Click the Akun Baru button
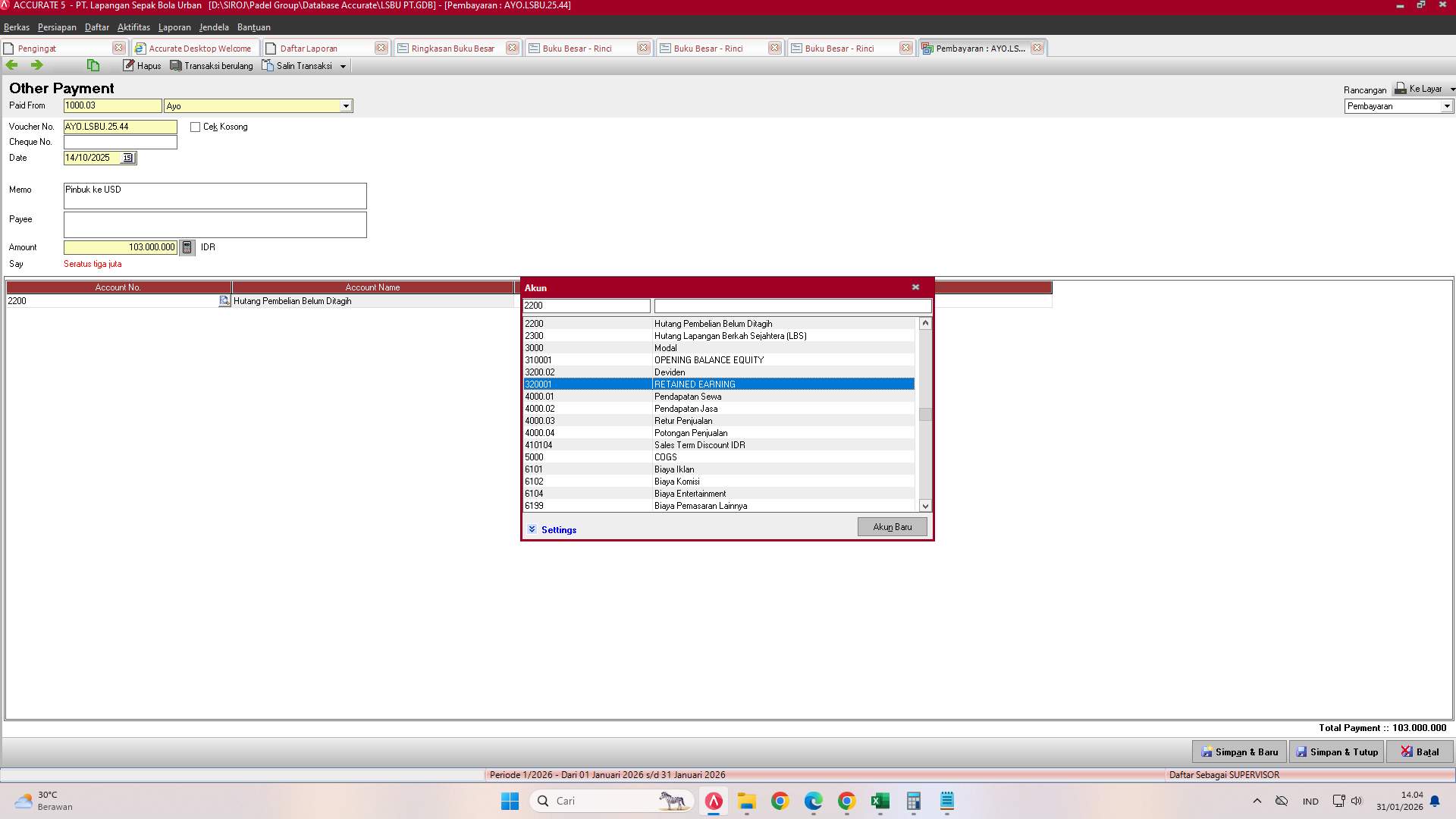This screenshot has width=1456, height=819. [892, 526]
